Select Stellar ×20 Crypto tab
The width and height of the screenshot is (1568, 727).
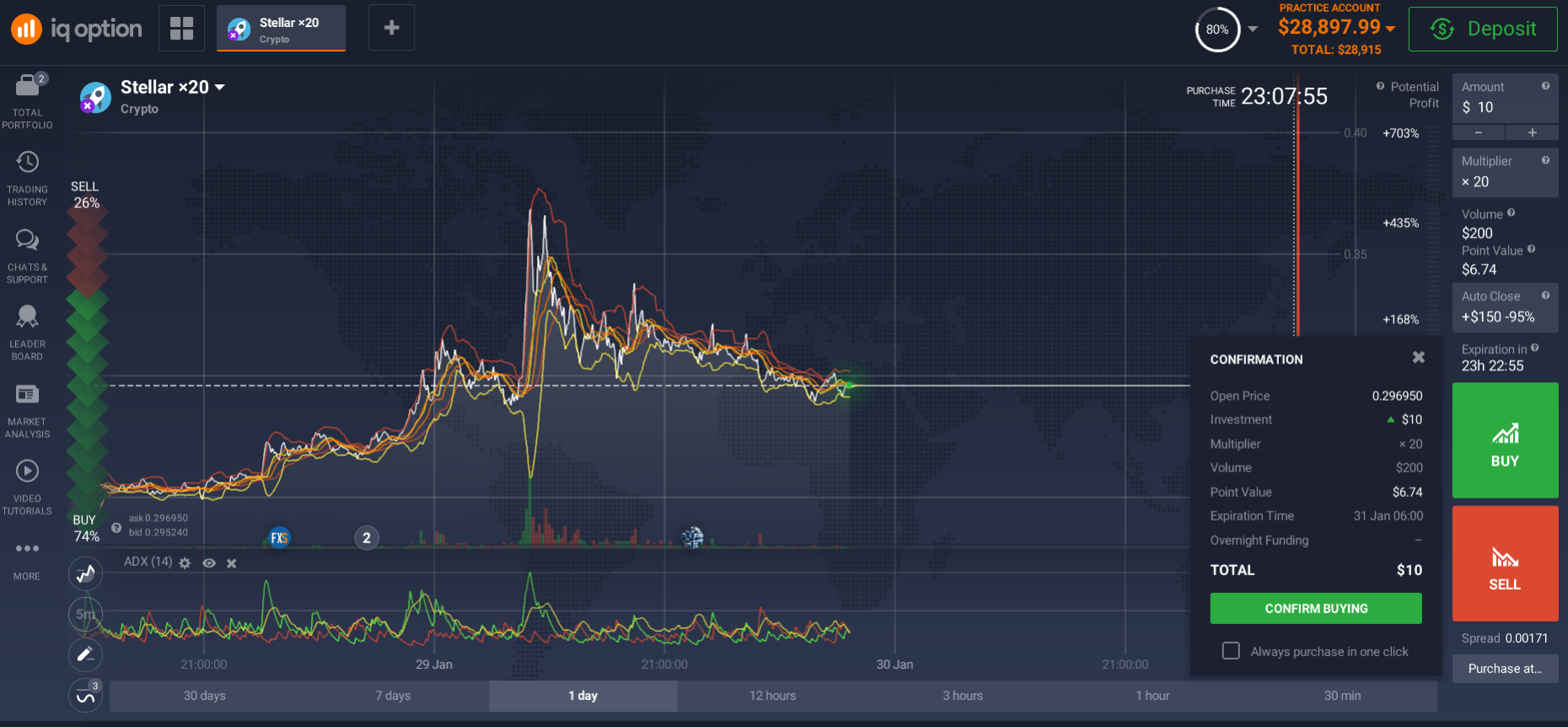[281, 29]
